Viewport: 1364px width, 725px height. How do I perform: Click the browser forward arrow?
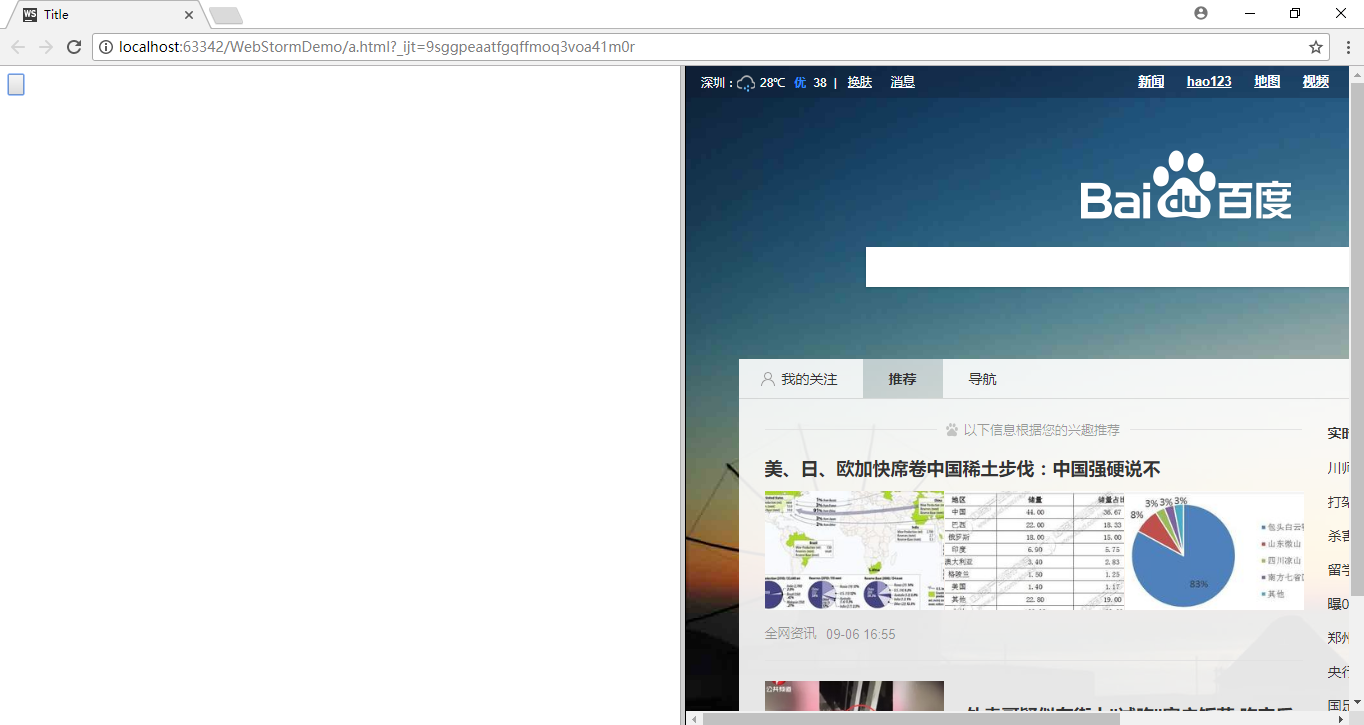46,47
